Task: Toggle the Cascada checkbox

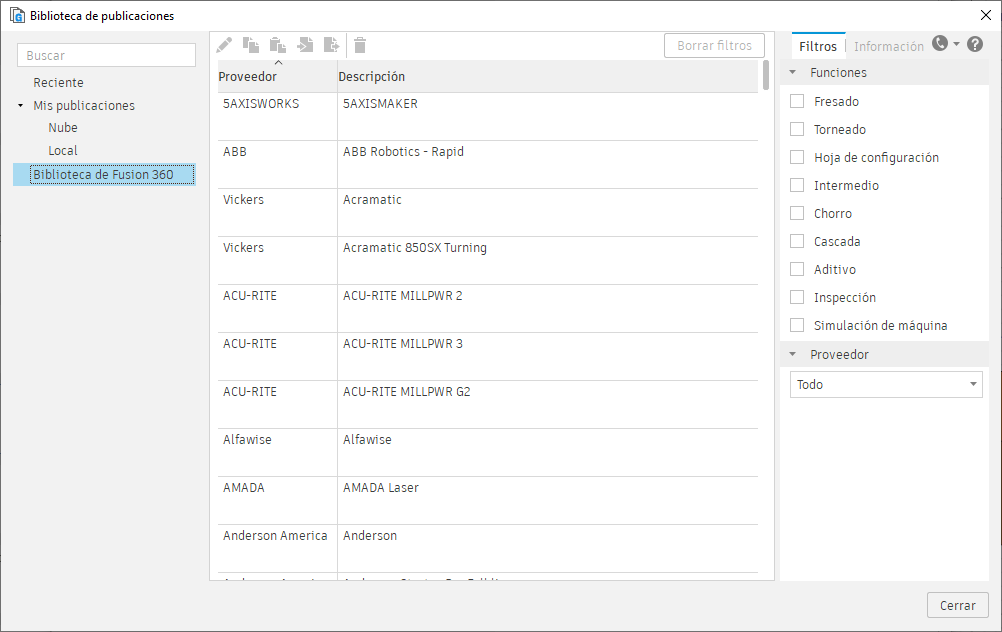Action: click(797, 241)
